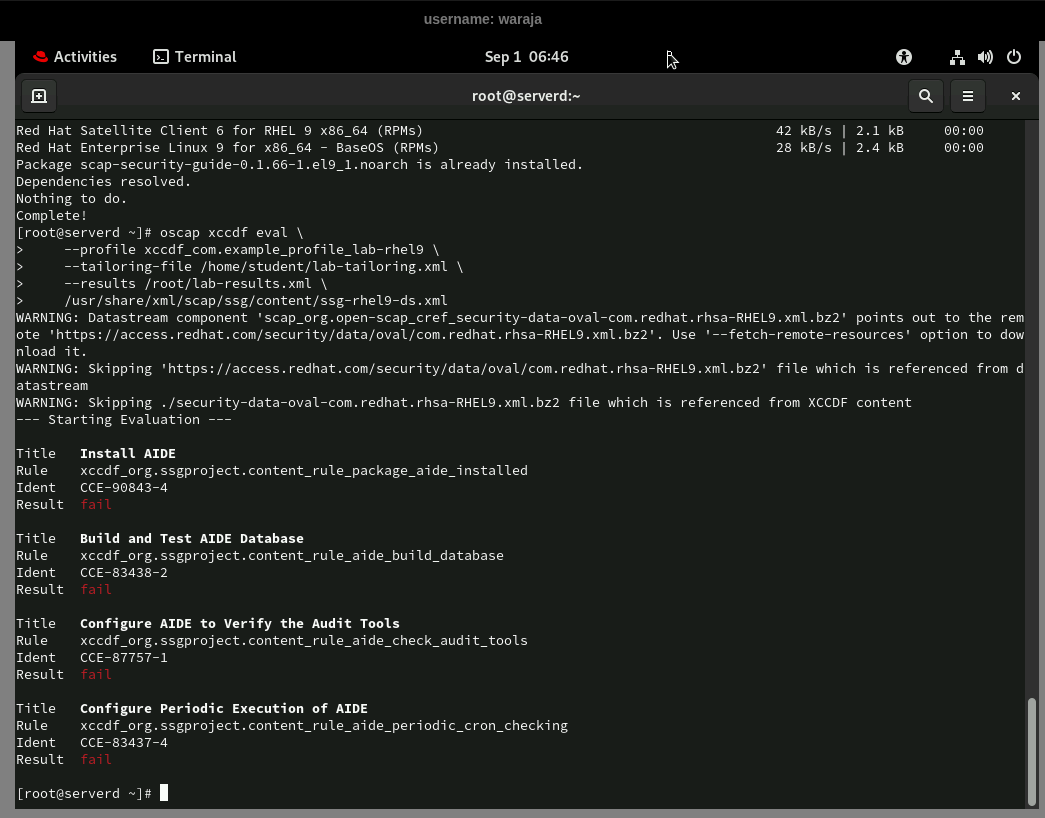Screen dimensions: 1045x818
Task: Click the 'Install AIDE' title text
Action: pyautogui.click(x=128, y=453)
